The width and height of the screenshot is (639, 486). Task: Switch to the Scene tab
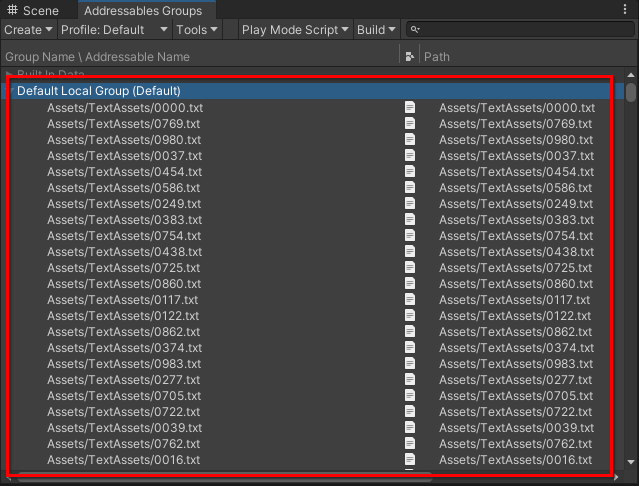pyautogui.click(x=33, y=10)
